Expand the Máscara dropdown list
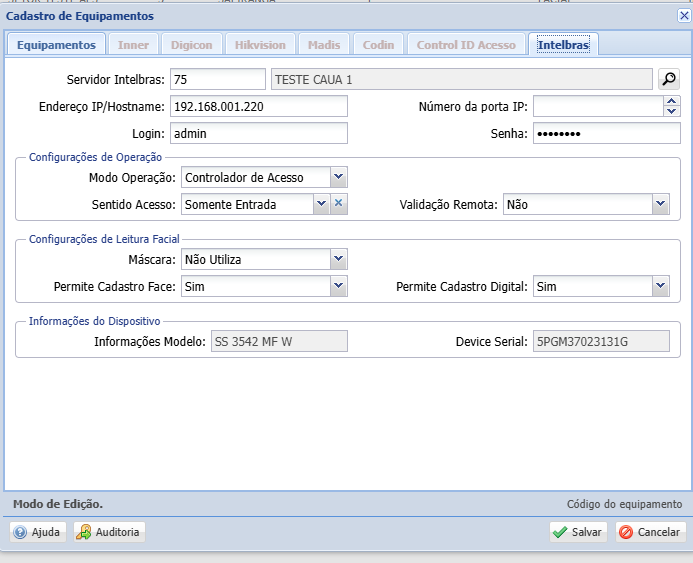 click(338, 260)
